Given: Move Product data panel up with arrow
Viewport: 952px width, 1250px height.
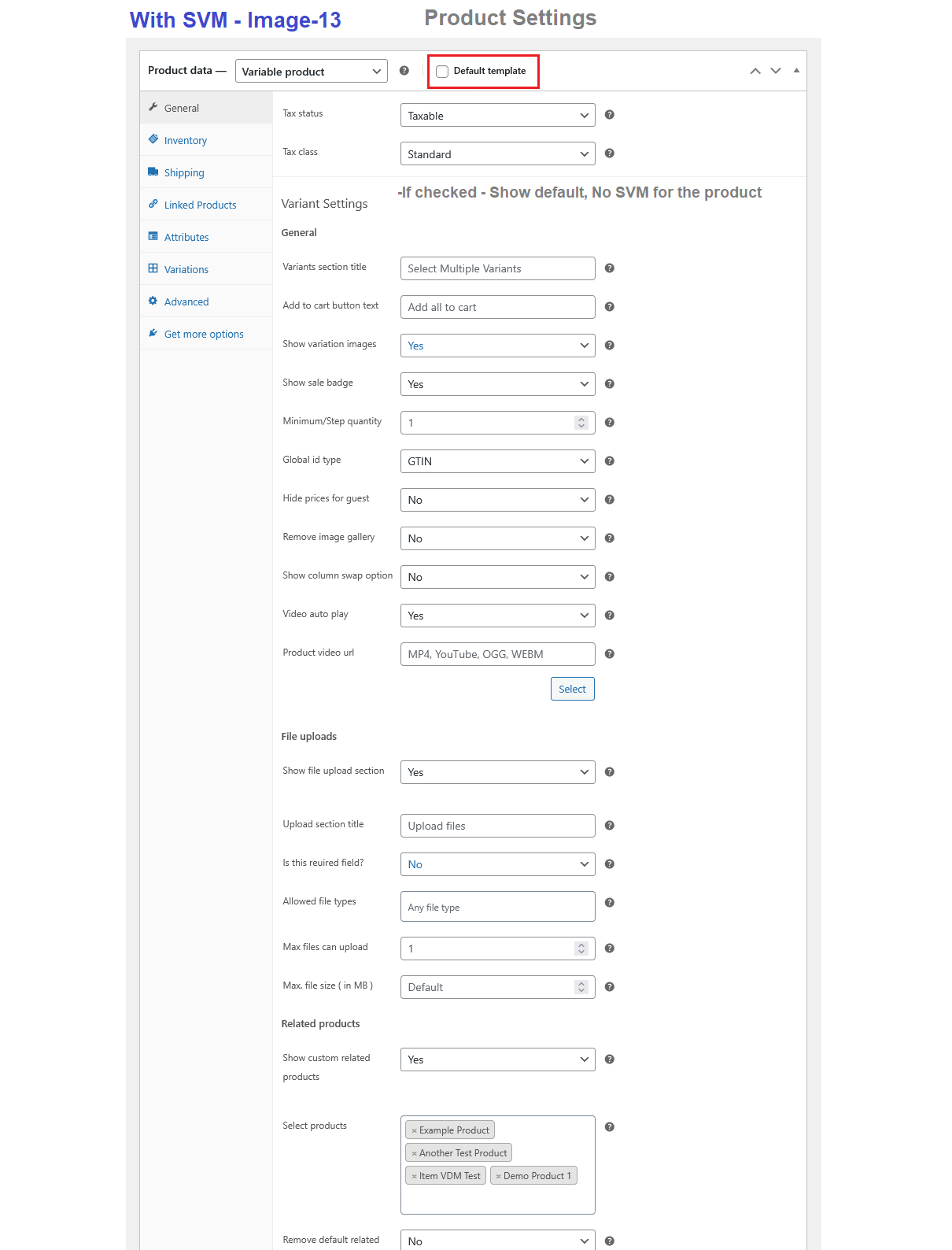Looking at the screenshot, I should click(x=755, y=71).
